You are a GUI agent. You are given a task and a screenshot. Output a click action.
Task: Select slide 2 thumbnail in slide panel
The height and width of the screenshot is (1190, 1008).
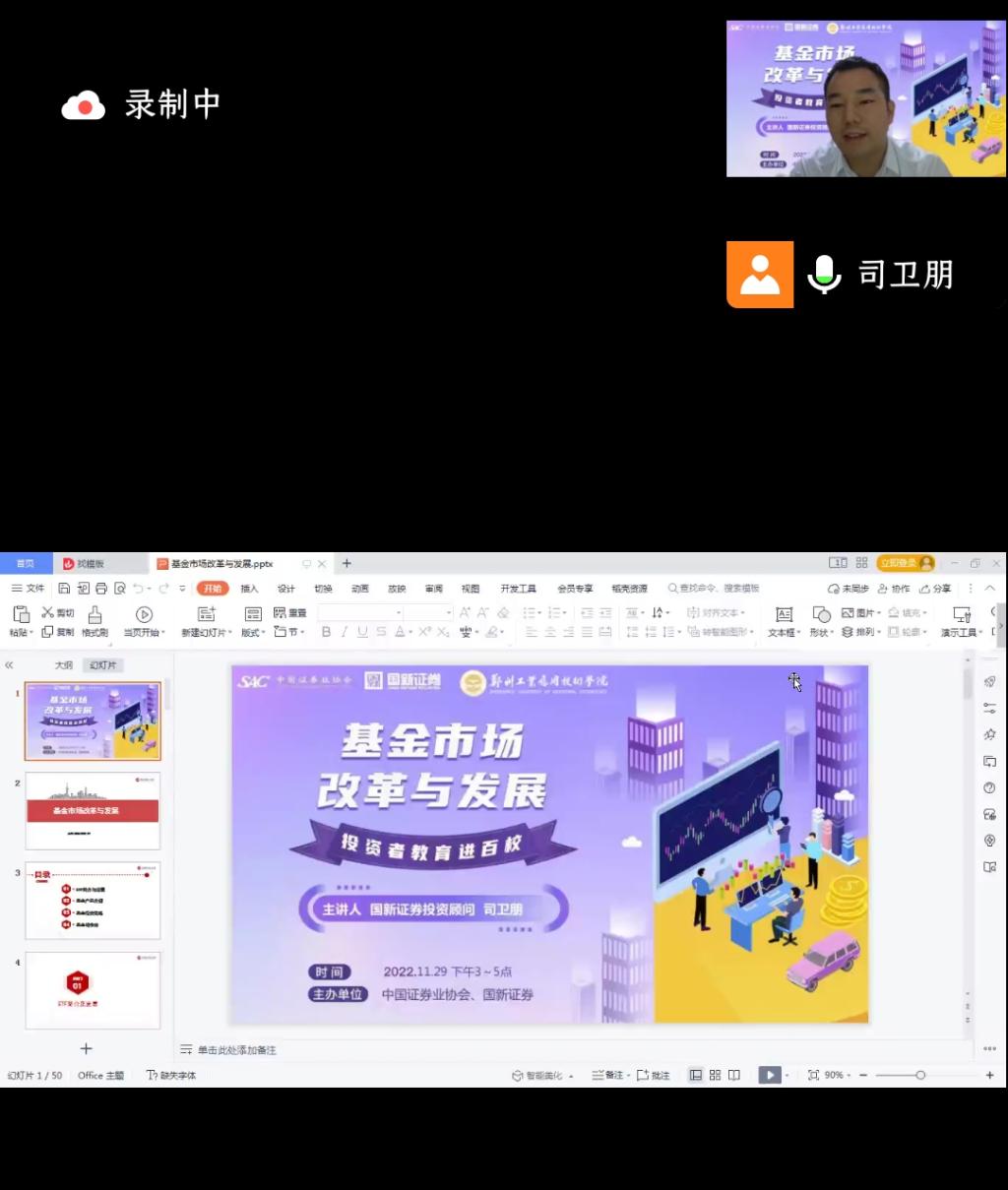point(93,810)
